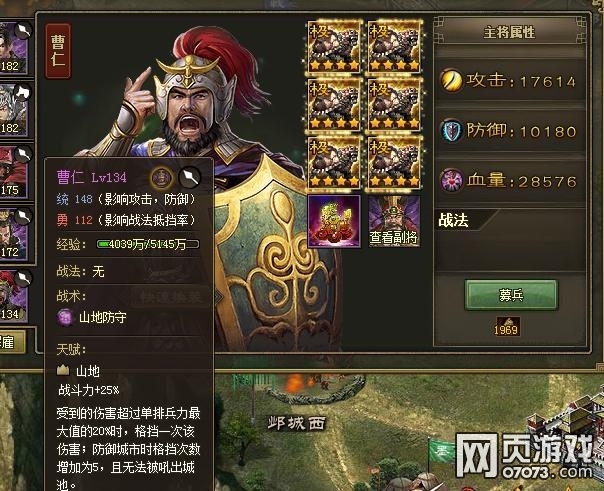Select the general portrait level 134

[14, 297]
